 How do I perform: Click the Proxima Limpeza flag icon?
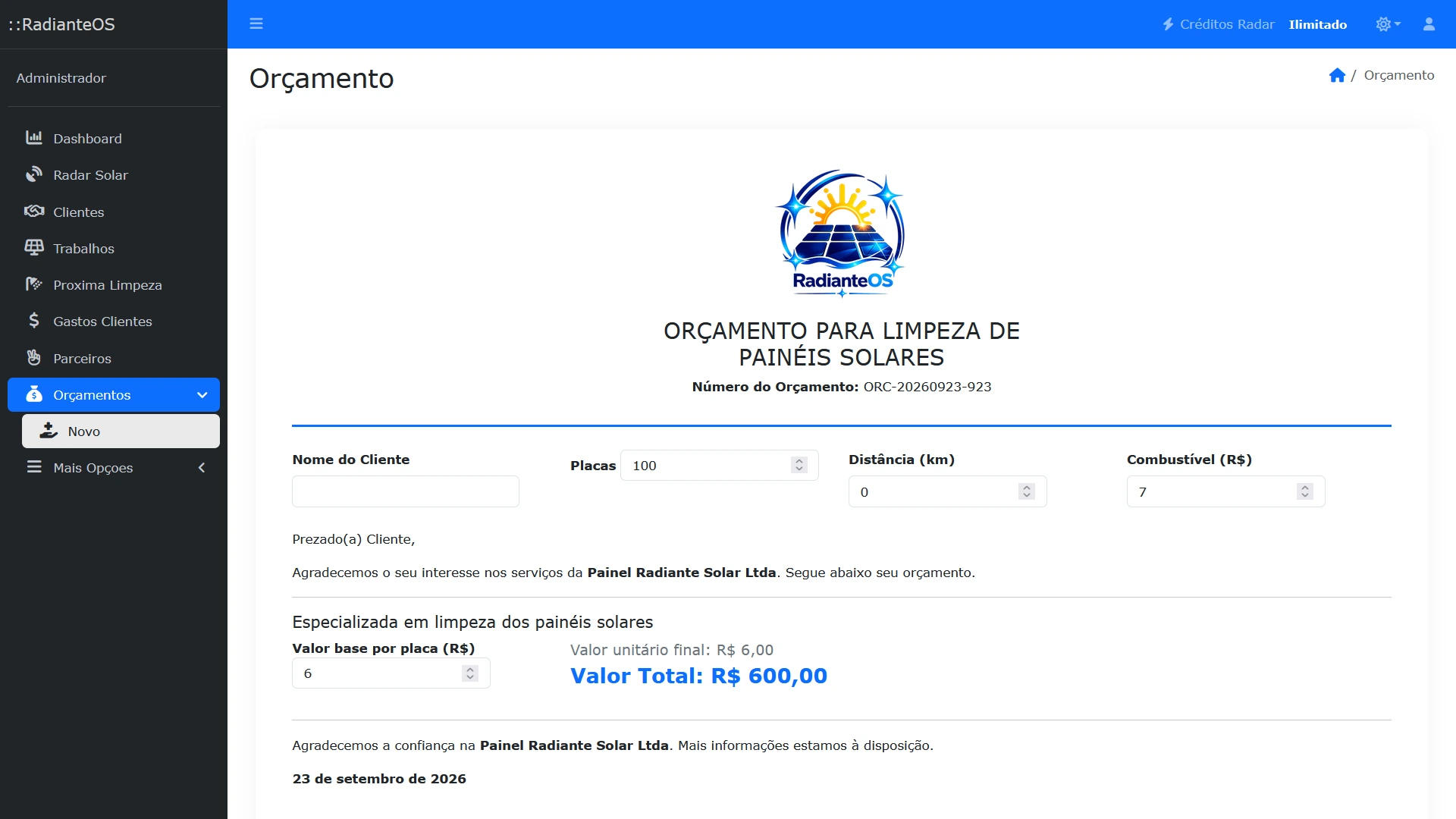coord(34,284)
